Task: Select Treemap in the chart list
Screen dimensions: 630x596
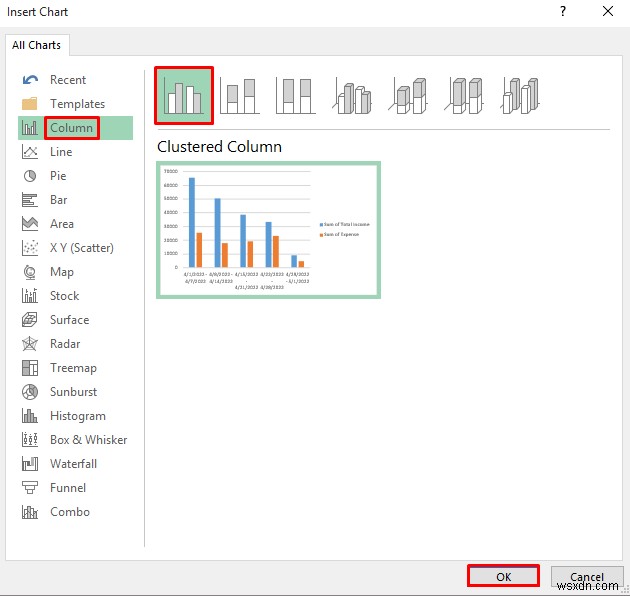Action: tap(74, 368)
